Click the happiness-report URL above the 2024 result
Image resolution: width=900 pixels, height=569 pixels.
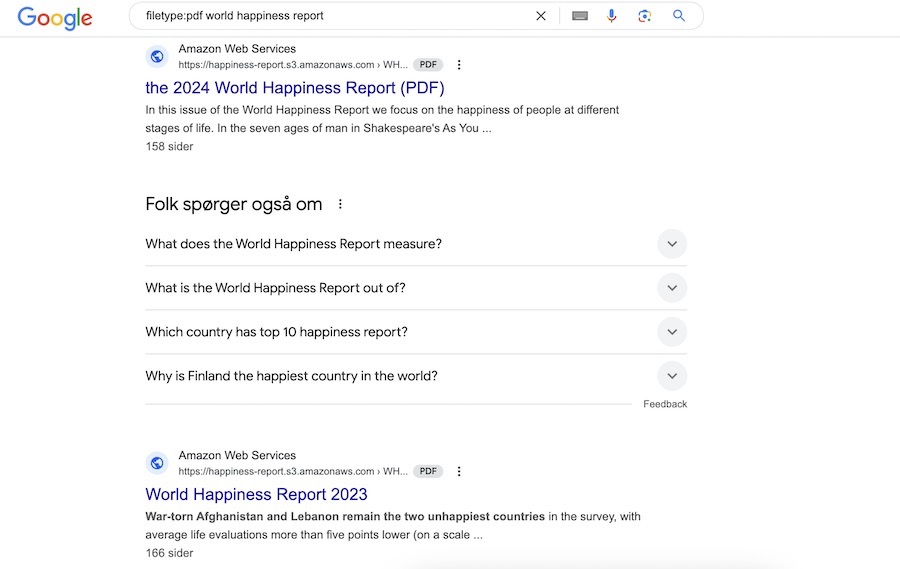tap(293, 65)
